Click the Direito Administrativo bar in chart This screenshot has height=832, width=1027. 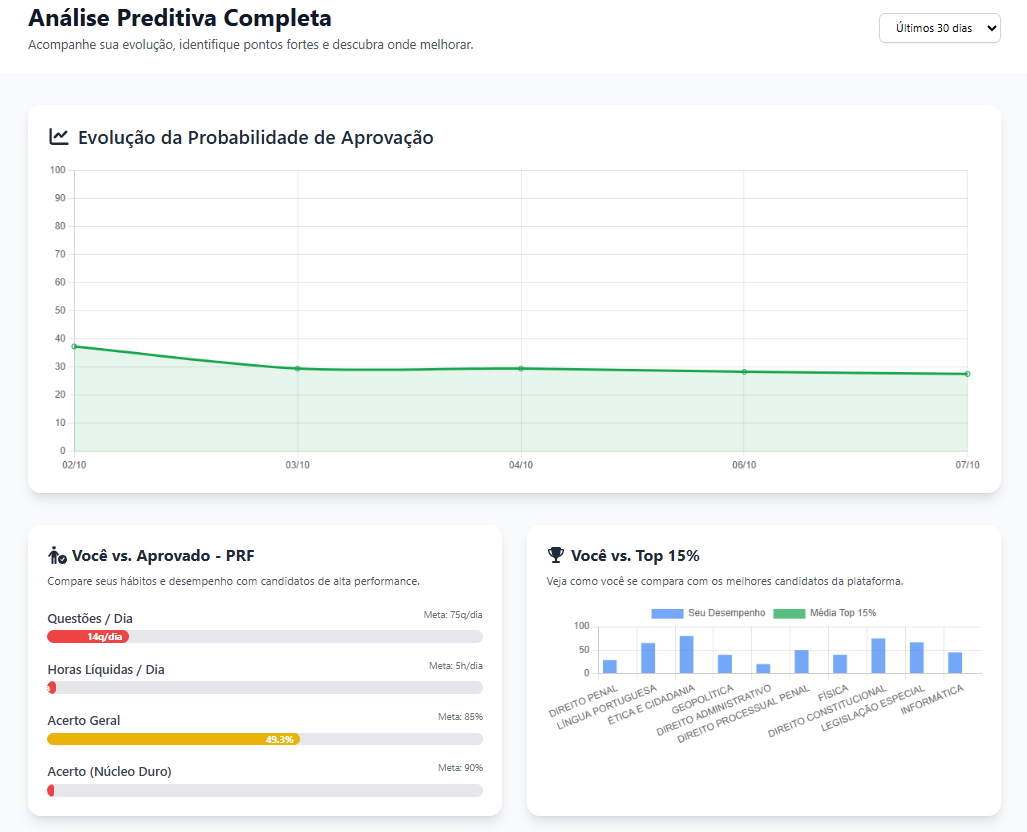[x=763, y=668]
